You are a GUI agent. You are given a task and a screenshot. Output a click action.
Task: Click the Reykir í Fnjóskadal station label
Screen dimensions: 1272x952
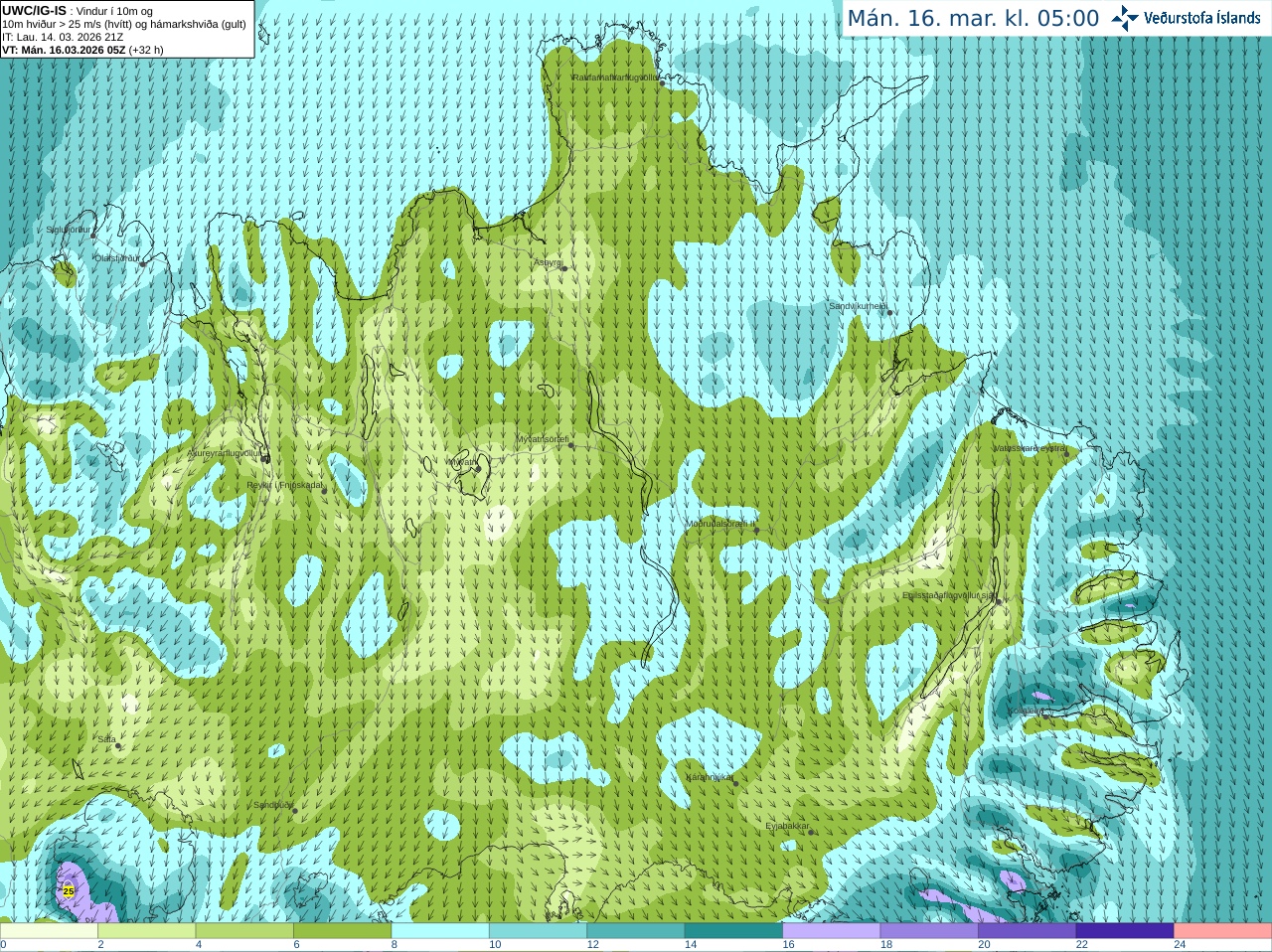(x=284, y=485)
